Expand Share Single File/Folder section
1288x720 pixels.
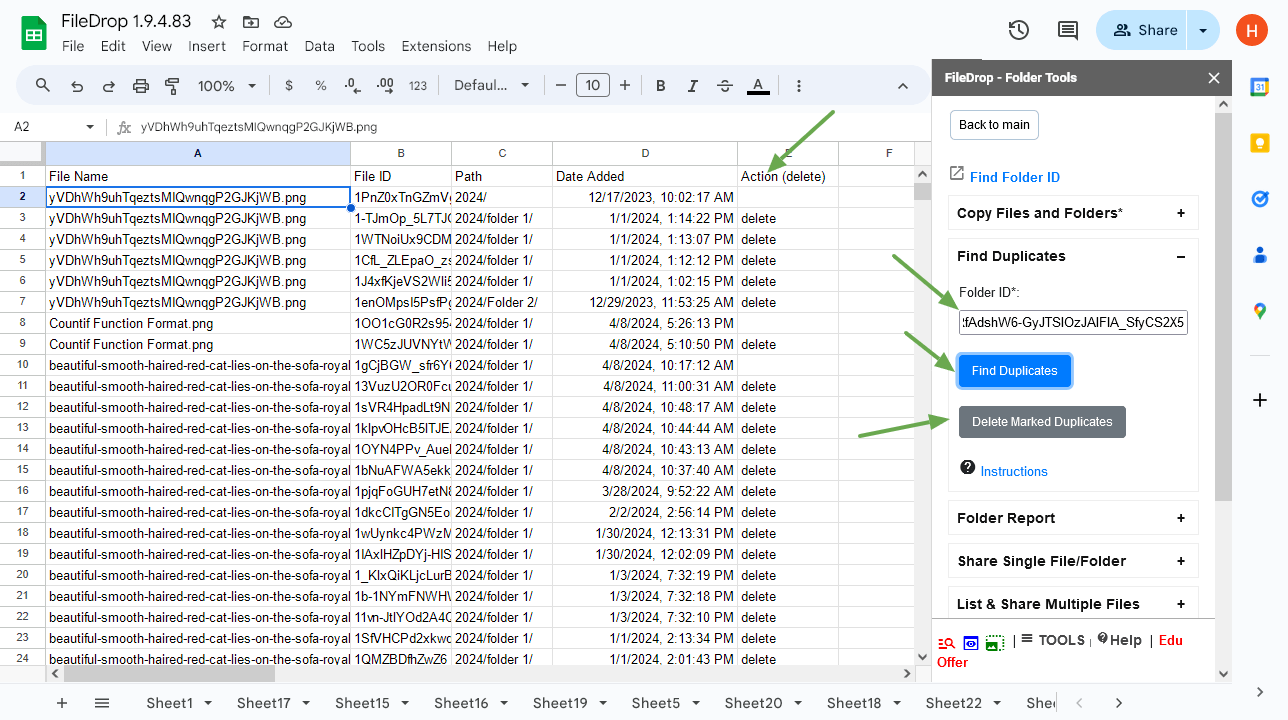coord(1073,561)
